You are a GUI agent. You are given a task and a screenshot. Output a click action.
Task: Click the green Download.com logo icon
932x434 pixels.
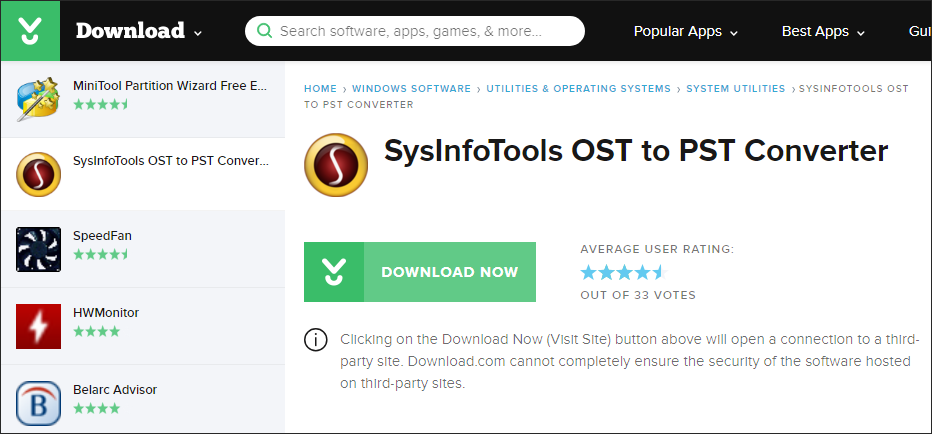[x=30, y=30]
